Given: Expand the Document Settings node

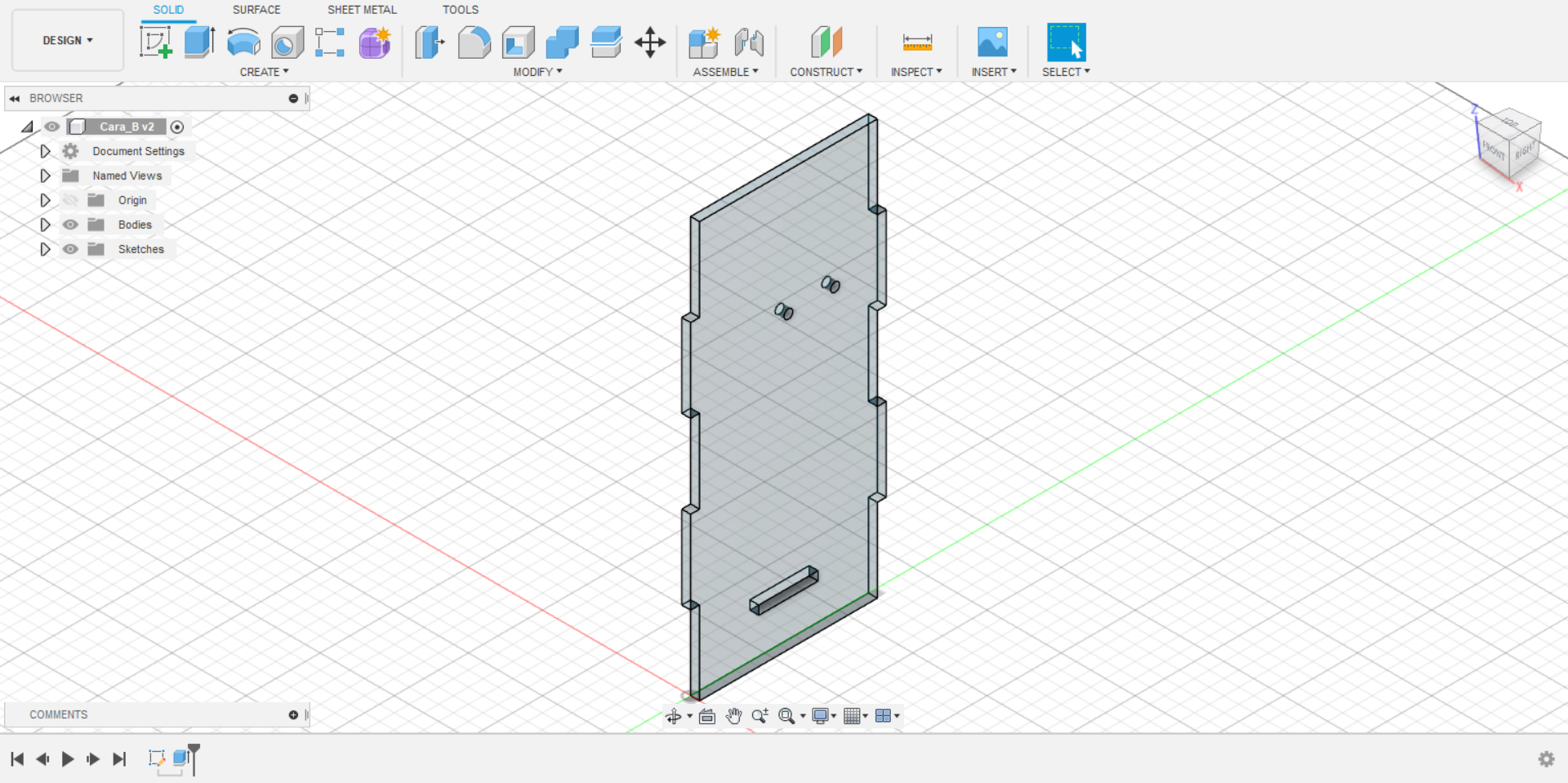Looking at the screenshot, I should [x=45, y=151].
